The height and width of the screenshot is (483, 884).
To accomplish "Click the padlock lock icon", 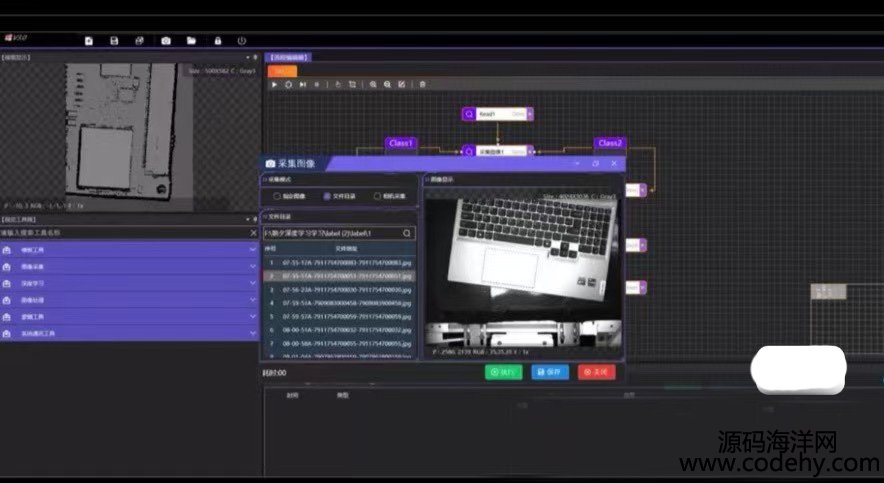I will 218,41.
